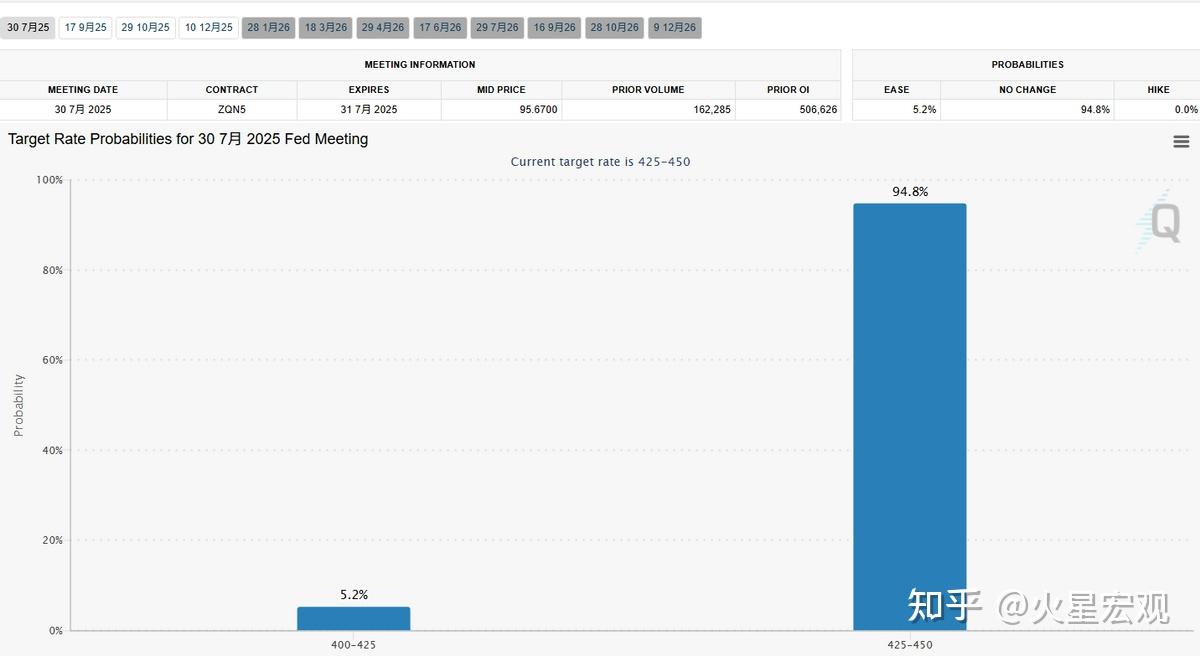Go to the 17 6月26 meeting tab
Viewport: 1200px width, 656px height.
[x=440, y=28]
